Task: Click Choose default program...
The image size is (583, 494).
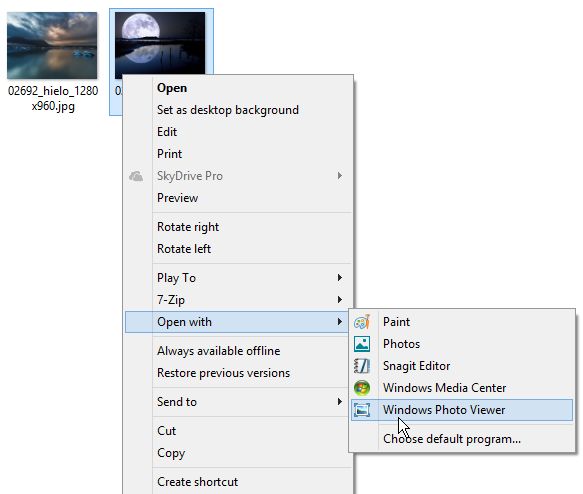Action: [x=462, y=439]
